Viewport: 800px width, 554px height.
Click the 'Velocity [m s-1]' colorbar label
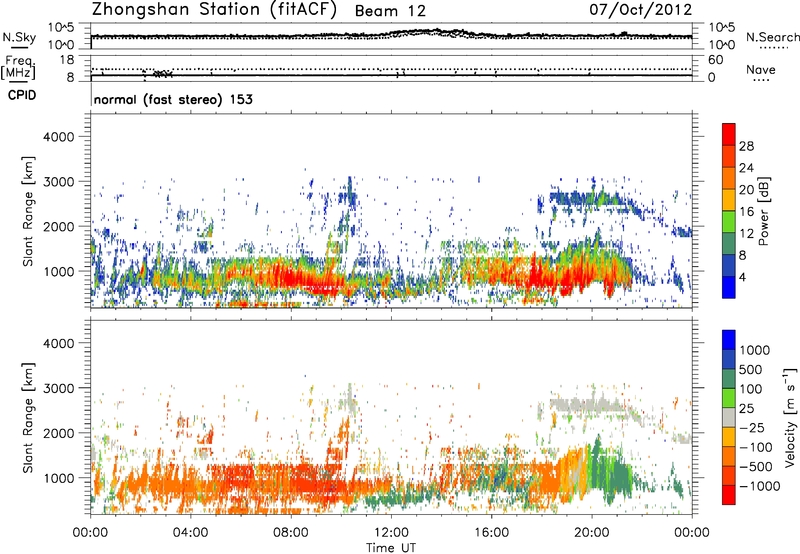click(x=790, y=417)
